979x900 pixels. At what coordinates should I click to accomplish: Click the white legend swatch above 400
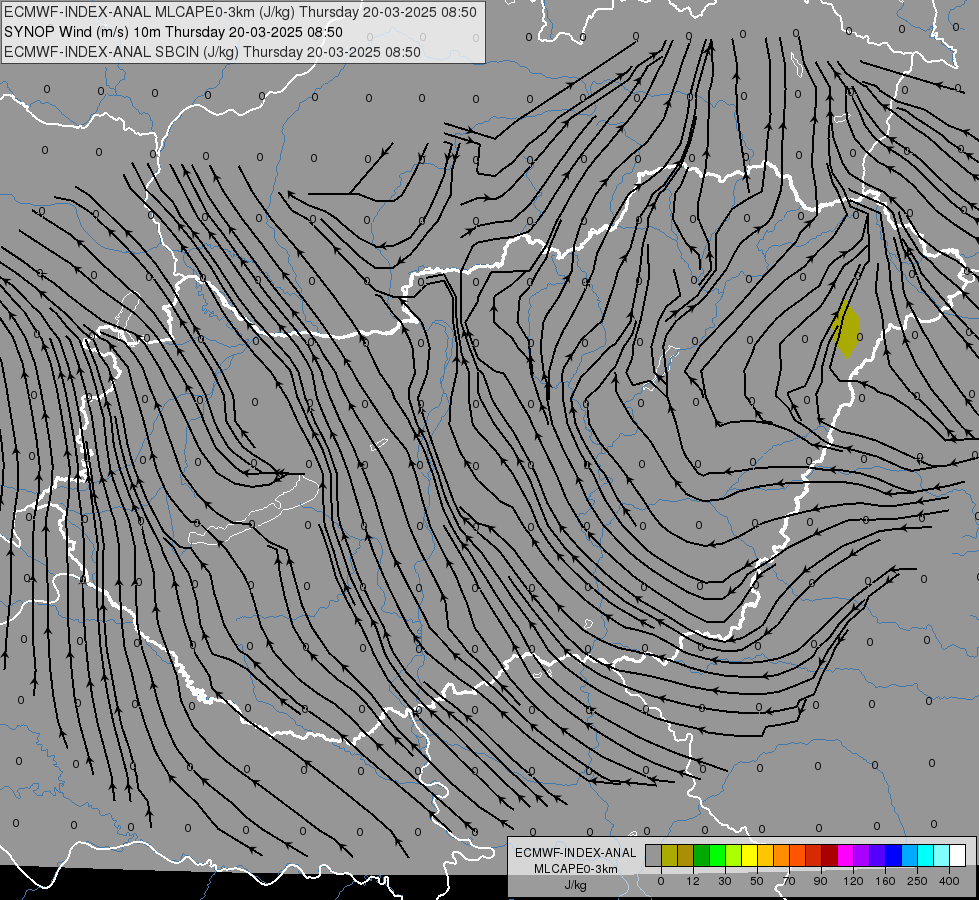click(958, 855)
